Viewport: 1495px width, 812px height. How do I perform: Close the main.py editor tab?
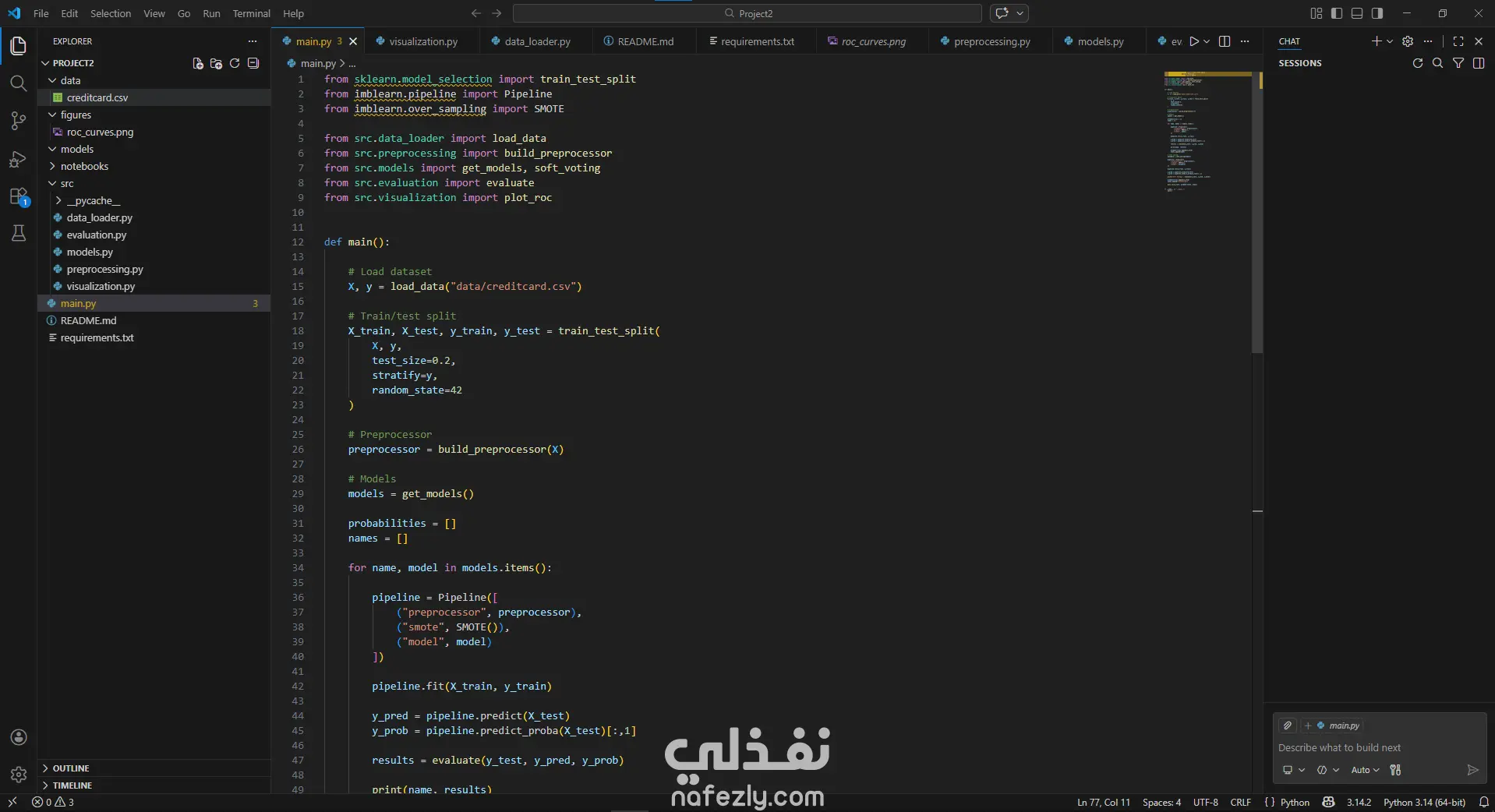tap(353, 41)
